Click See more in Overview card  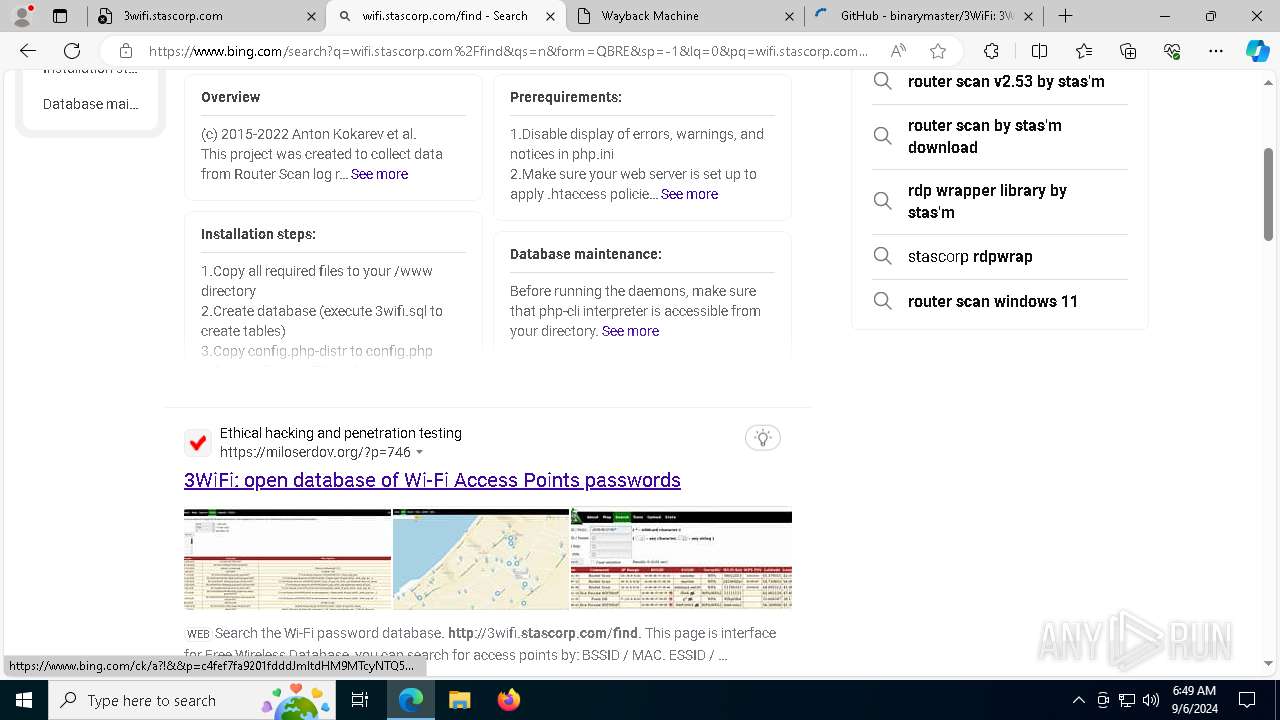379,174
